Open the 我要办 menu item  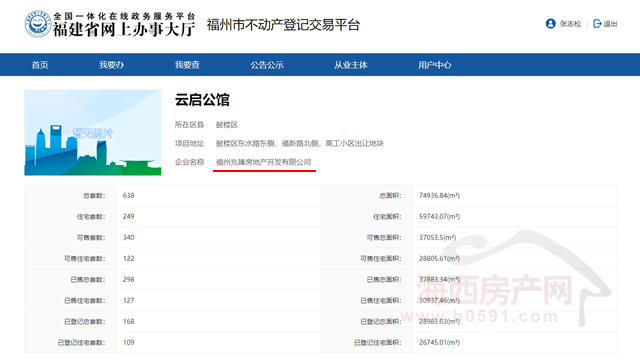pos(111,65)
